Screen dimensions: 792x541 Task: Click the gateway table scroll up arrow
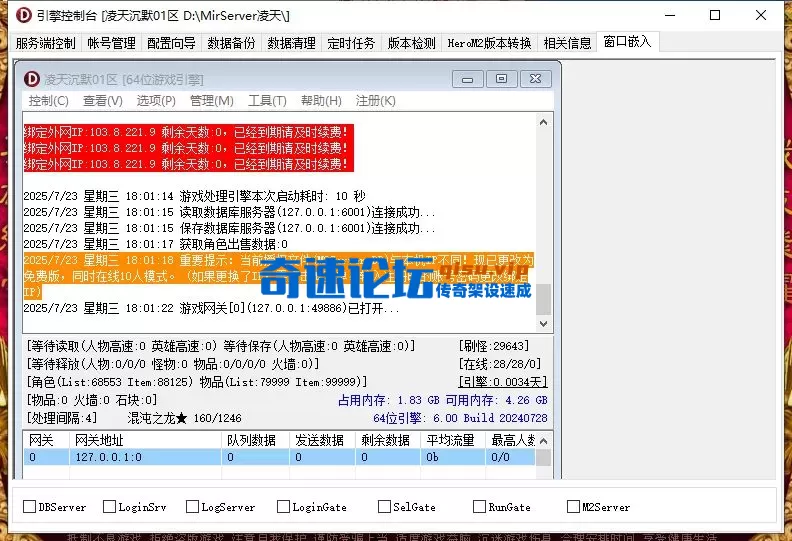[x=543, y=441]
